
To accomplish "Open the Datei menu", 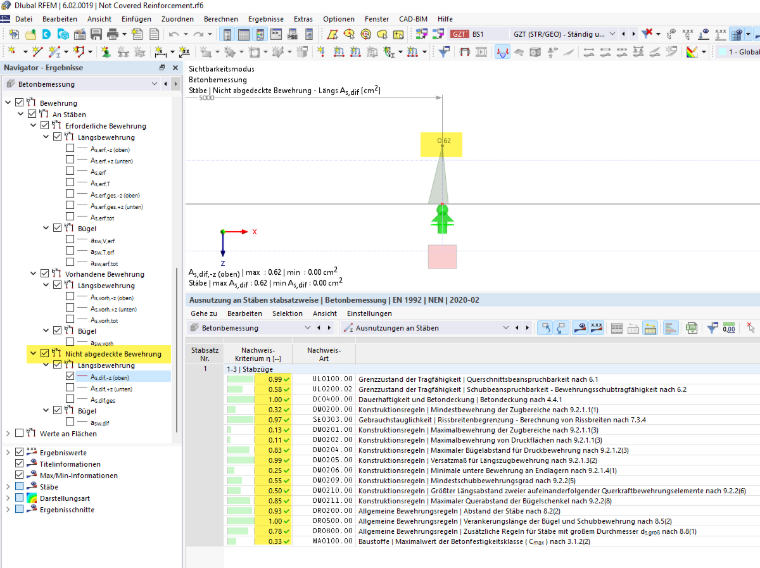I will [x=24, y=19].
